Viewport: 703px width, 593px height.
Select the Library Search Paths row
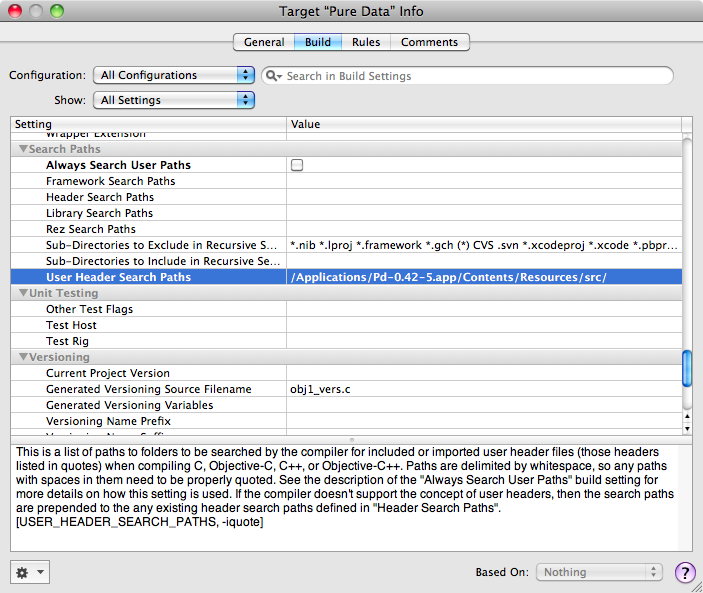click(x=346, y=213)
